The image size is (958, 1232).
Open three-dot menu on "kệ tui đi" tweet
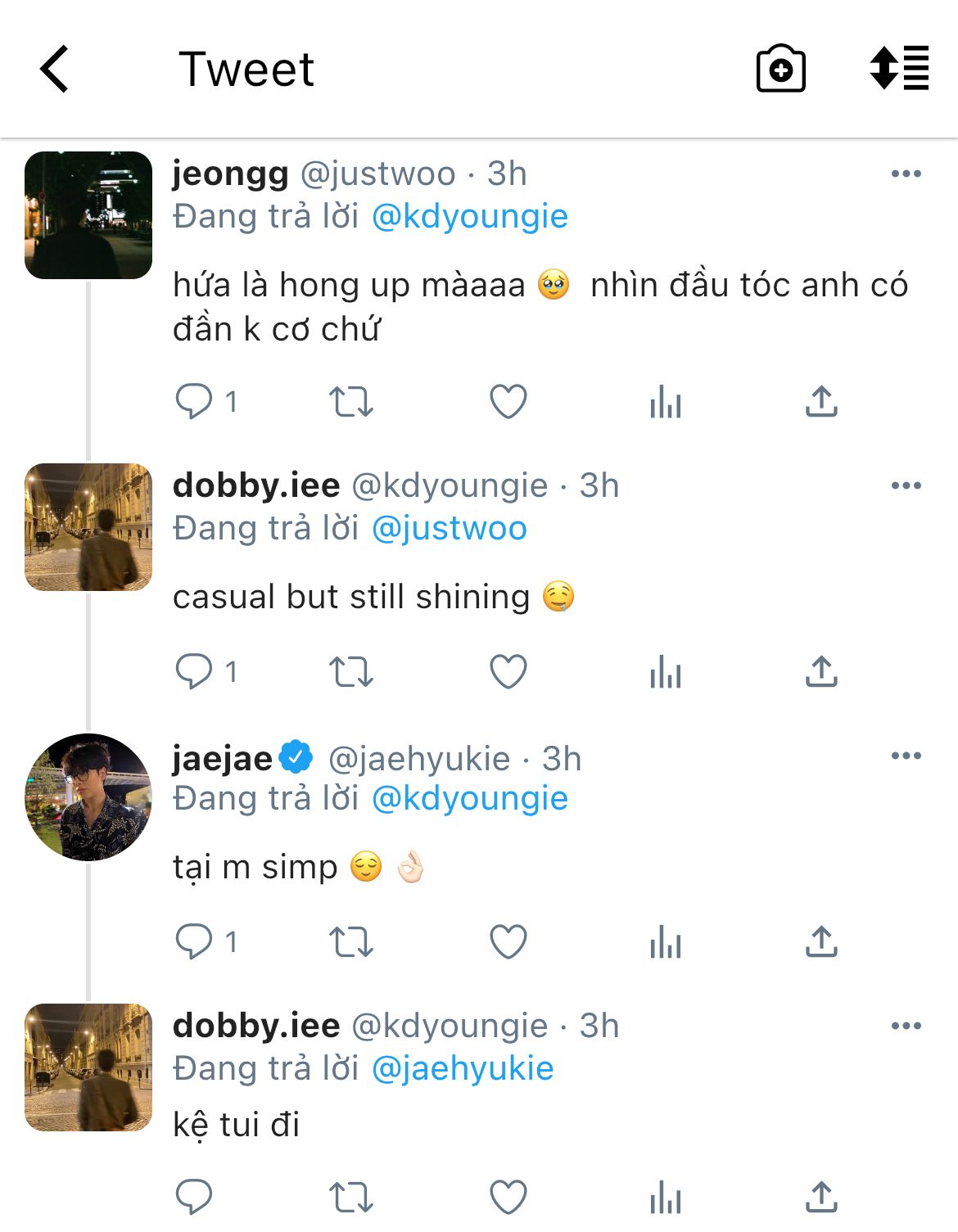tap(906, 1026)
